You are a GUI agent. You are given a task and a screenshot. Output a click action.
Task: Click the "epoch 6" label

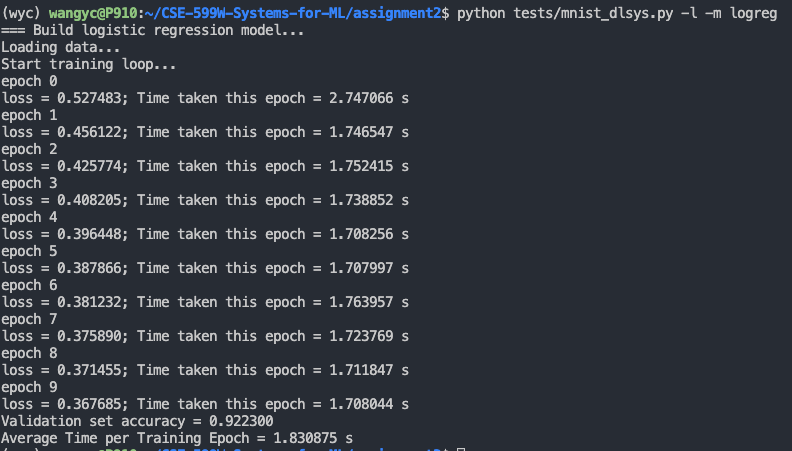click(30, 285)
